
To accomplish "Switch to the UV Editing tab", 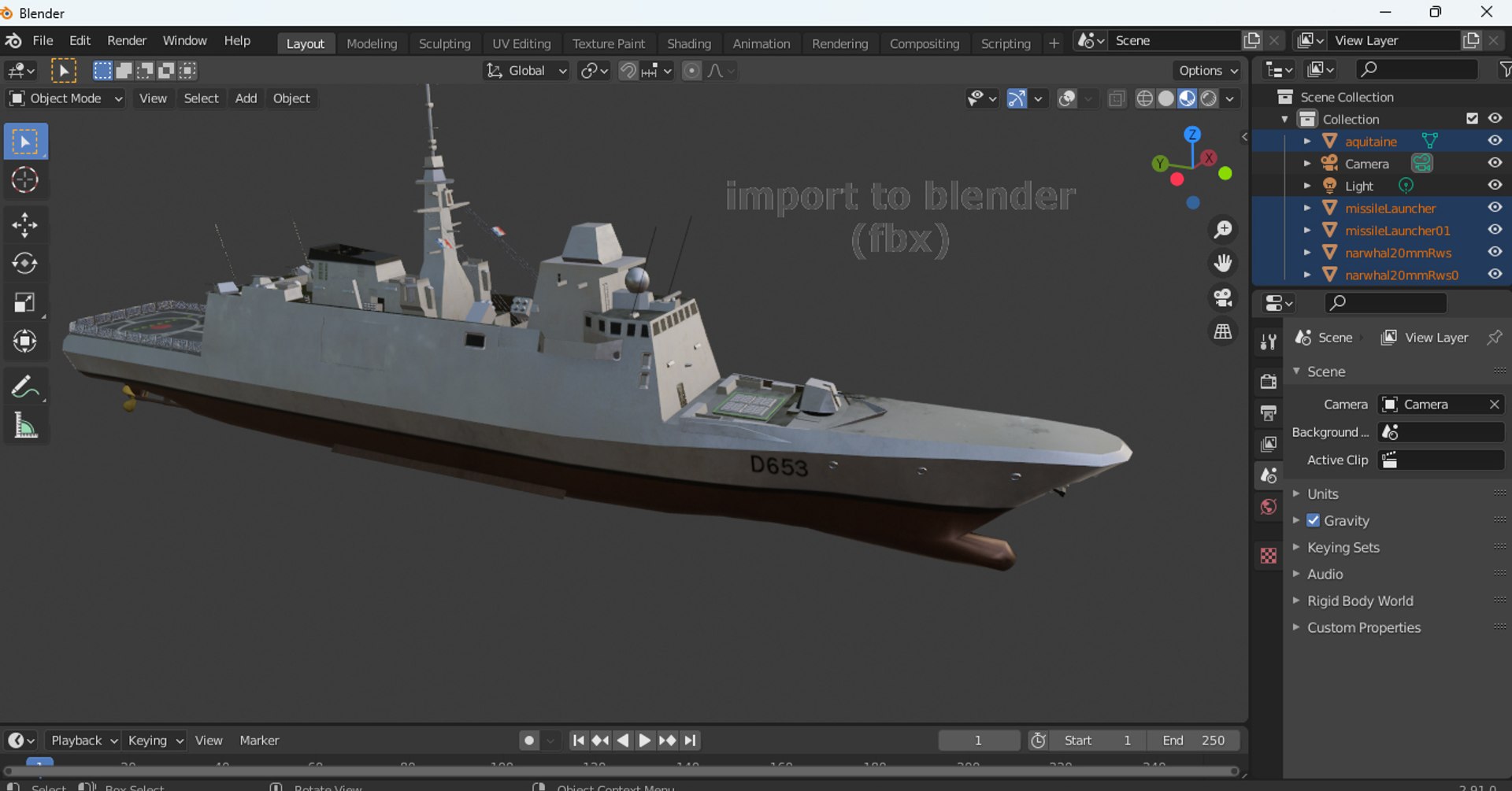I will [521, 44].
